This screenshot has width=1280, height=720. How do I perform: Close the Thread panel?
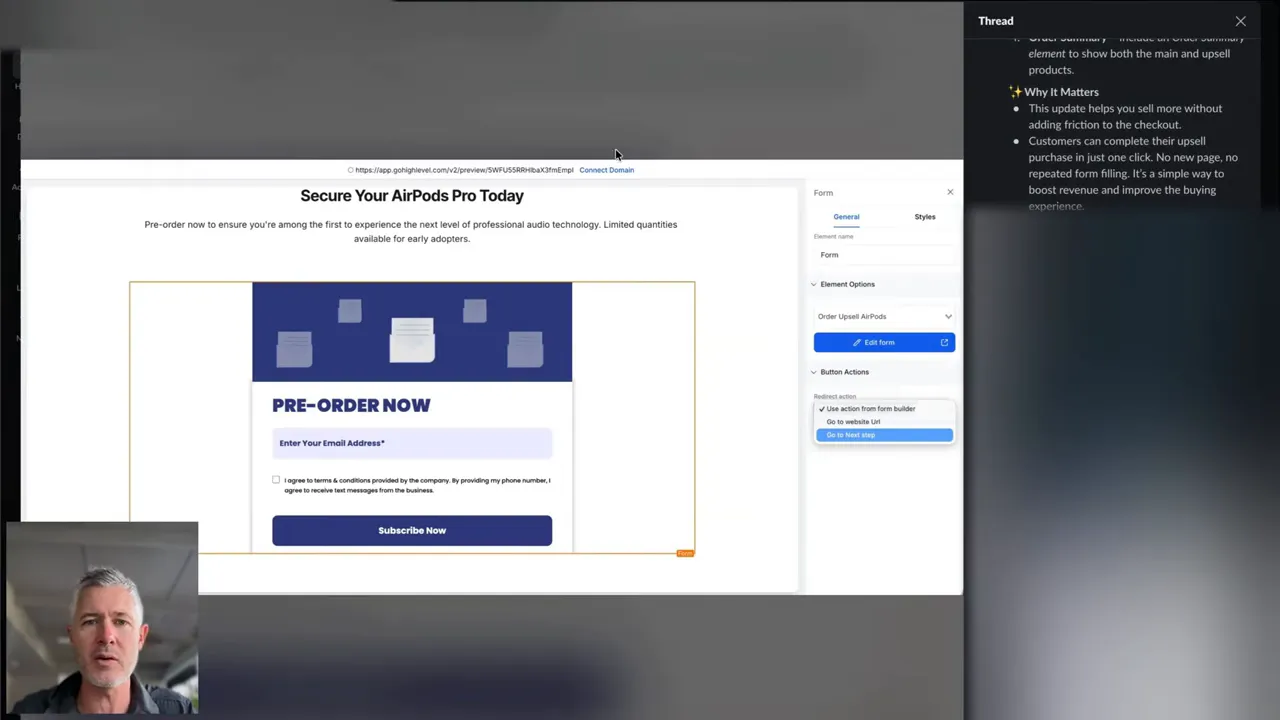1240,21
